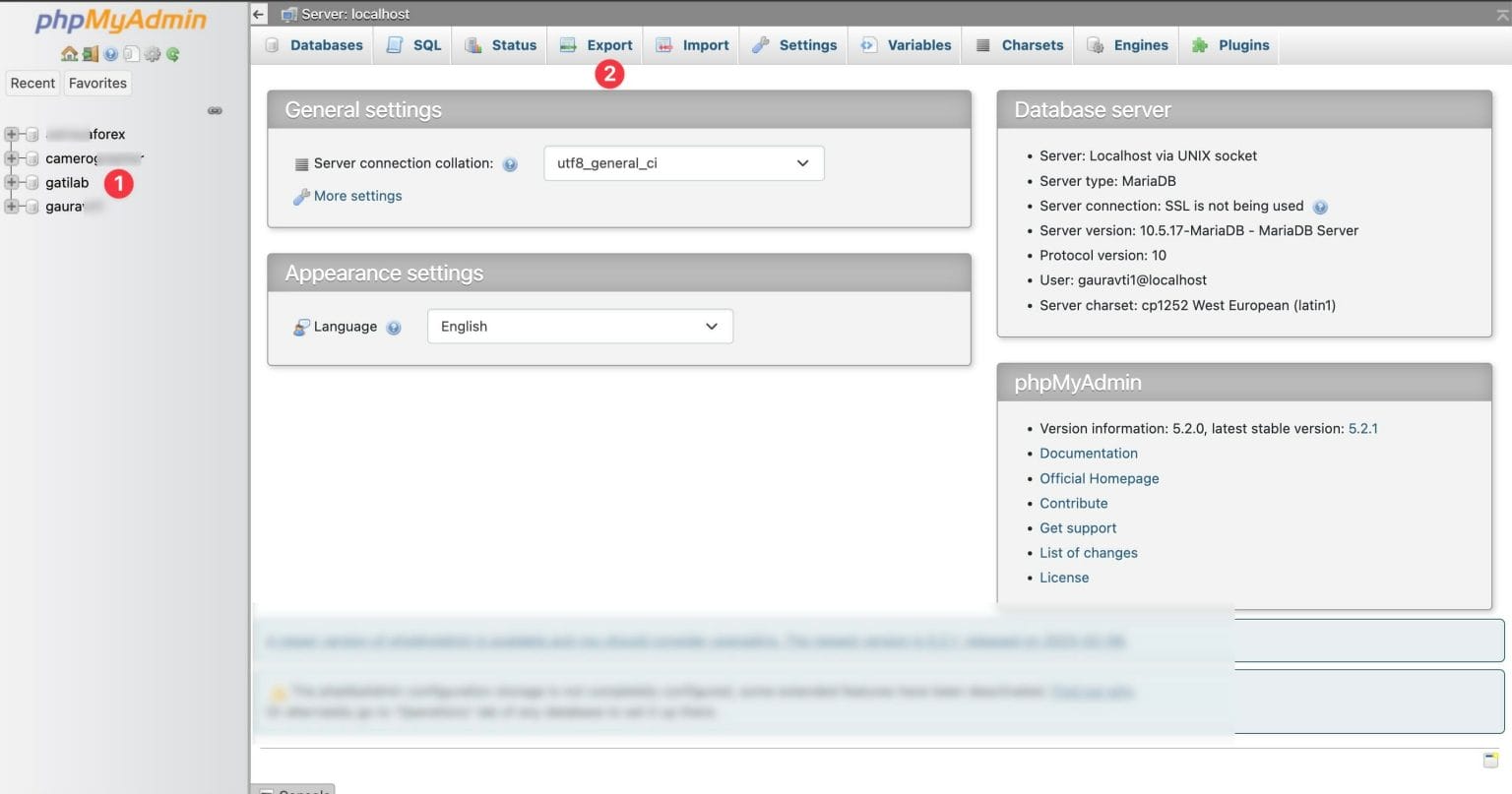Open the Language selection dropdown
This screenshot has height=794, width=1512.
[x=580, y=326]
